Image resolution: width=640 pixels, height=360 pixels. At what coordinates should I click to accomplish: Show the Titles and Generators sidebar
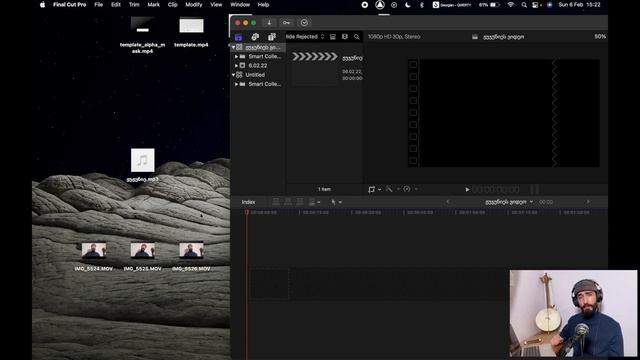[x=271, y=37]
